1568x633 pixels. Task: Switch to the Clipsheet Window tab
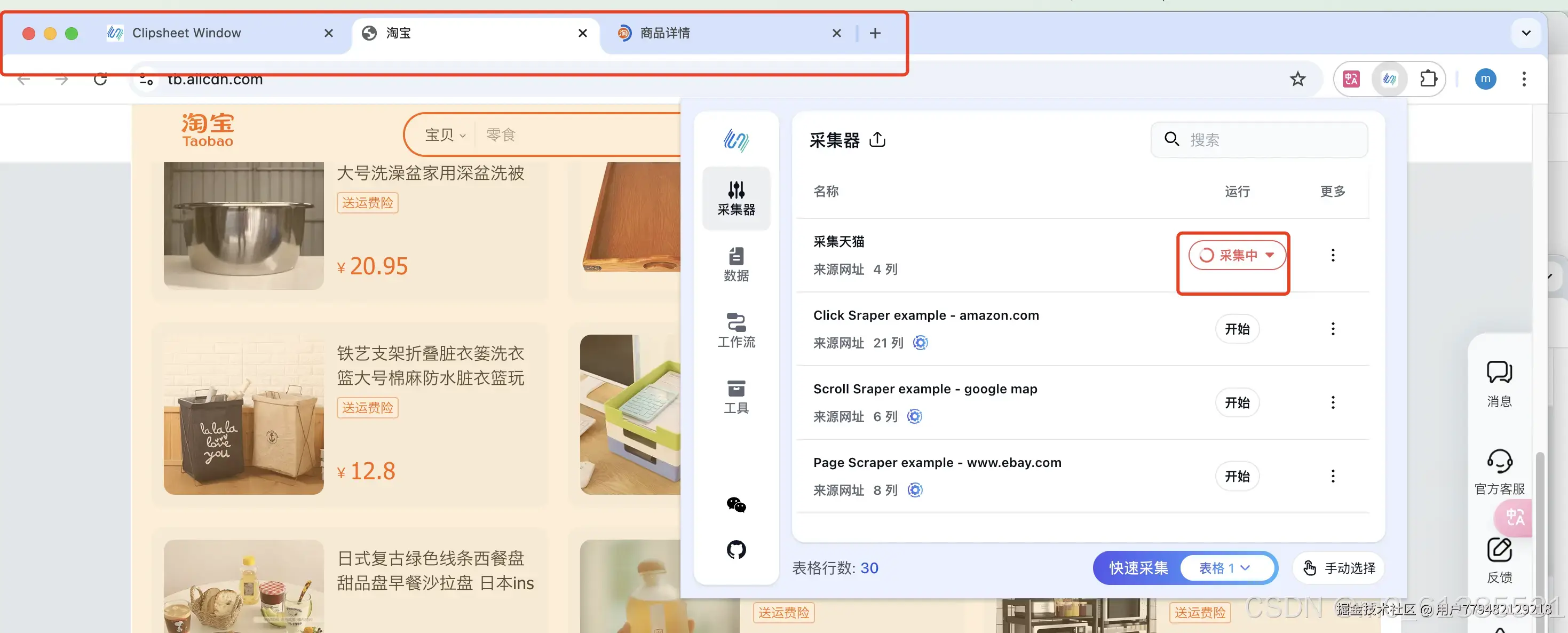point(186,33)
